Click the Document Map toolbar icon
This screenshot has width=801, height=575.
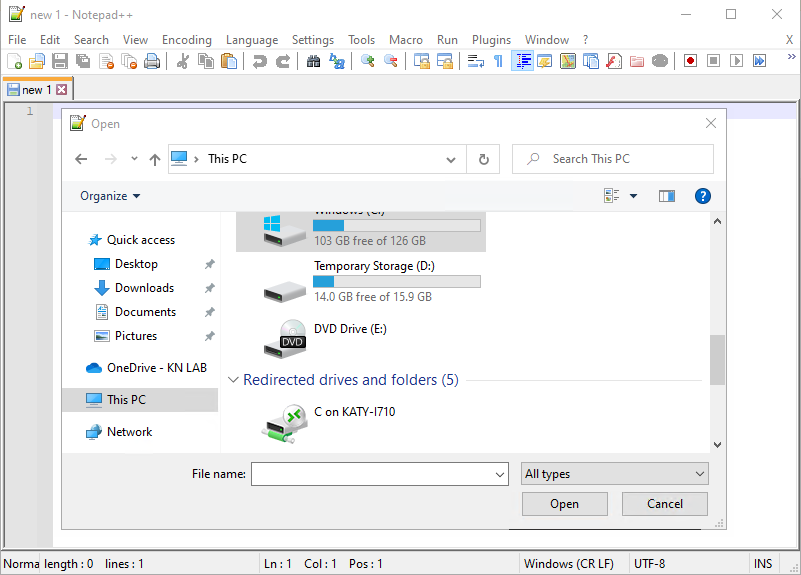click(x=568, y=61)
